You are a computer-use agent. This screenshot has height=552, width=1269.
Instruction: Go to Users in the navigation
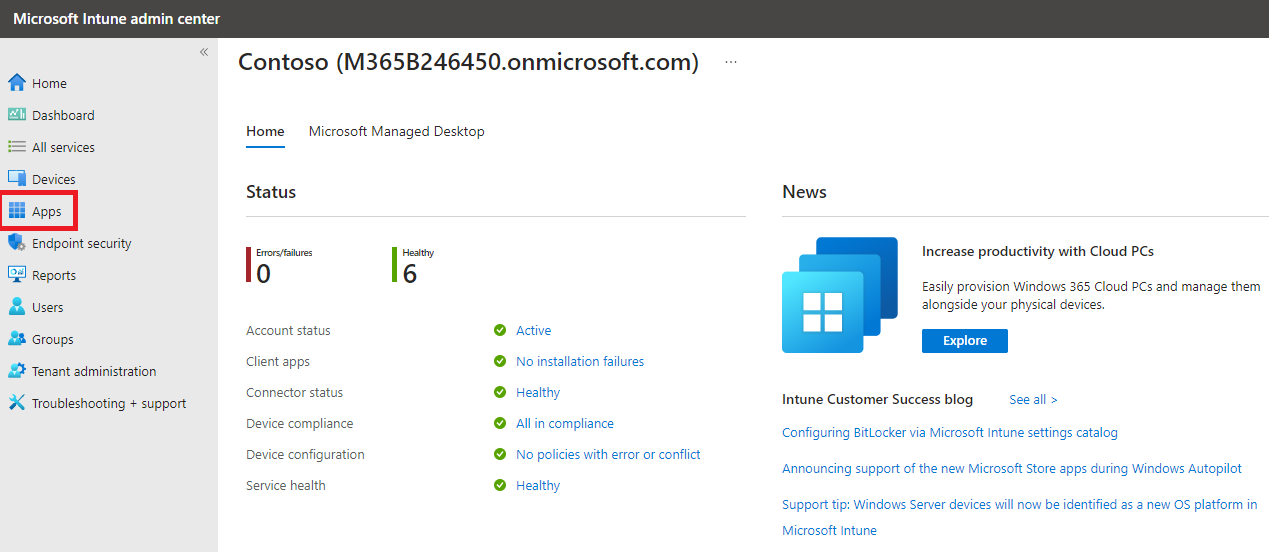pos(47,307)
